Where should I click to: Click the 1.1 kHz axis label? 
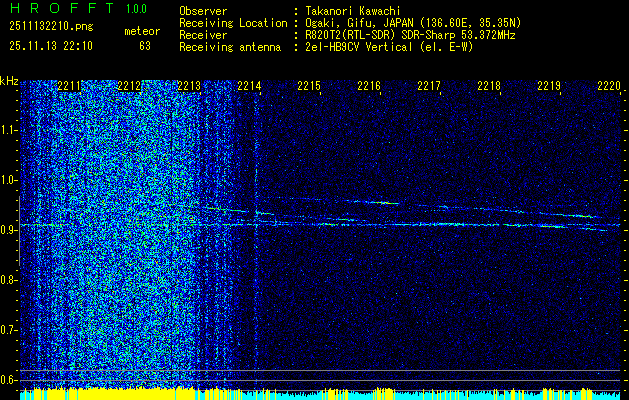pyautogui.click(x=8, y=130)
